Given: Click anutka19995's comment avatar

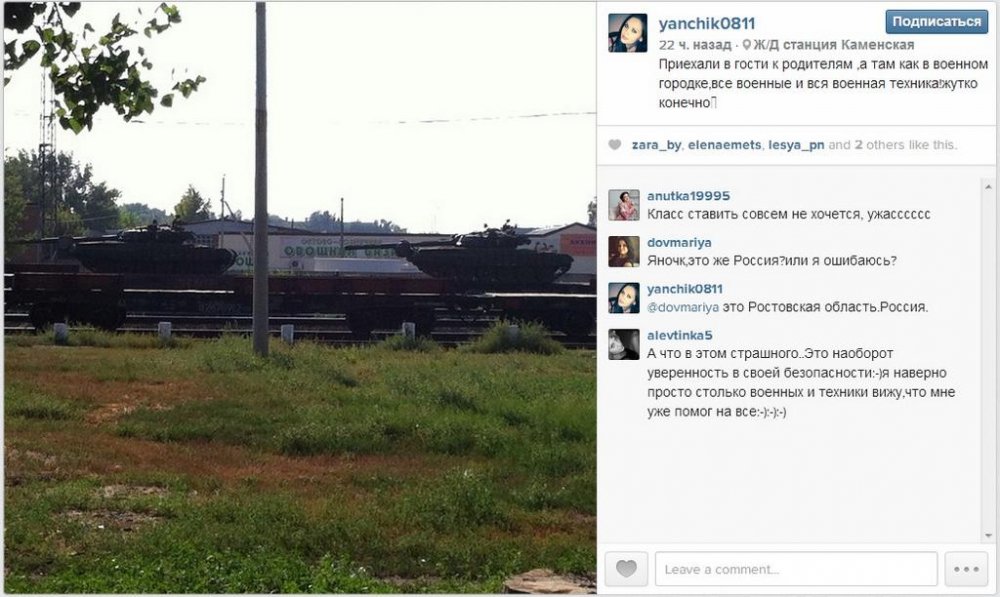Looking at the screenshot, I should click(x=624, y=205).
